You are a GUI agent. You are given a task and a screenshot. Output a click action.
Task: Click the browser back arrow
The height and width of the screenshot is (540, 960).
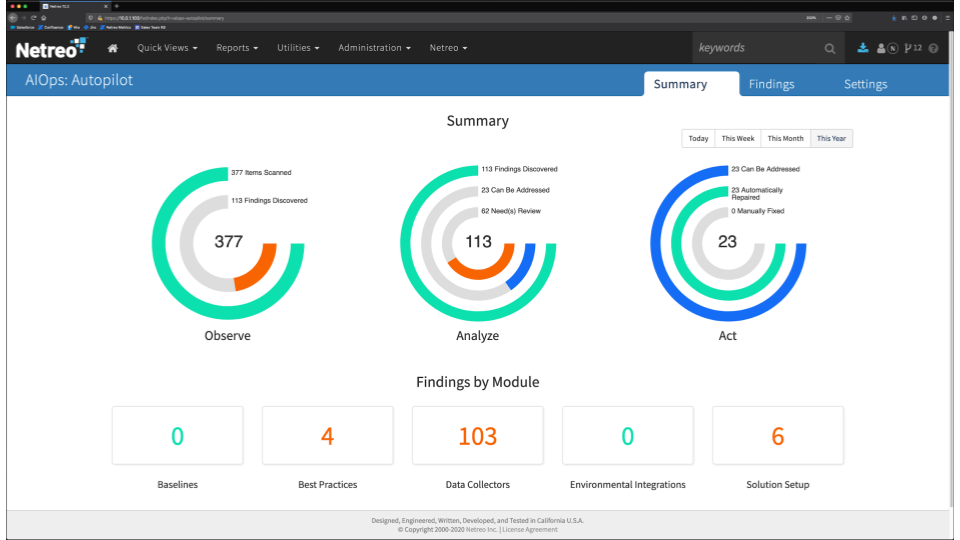(x=13, y=18)
